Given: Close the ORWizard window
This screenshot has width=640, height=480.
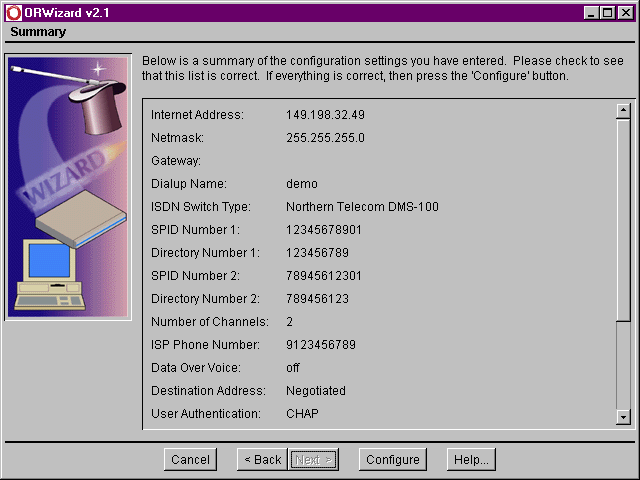Looking at the screenshot, I should 624,12.
